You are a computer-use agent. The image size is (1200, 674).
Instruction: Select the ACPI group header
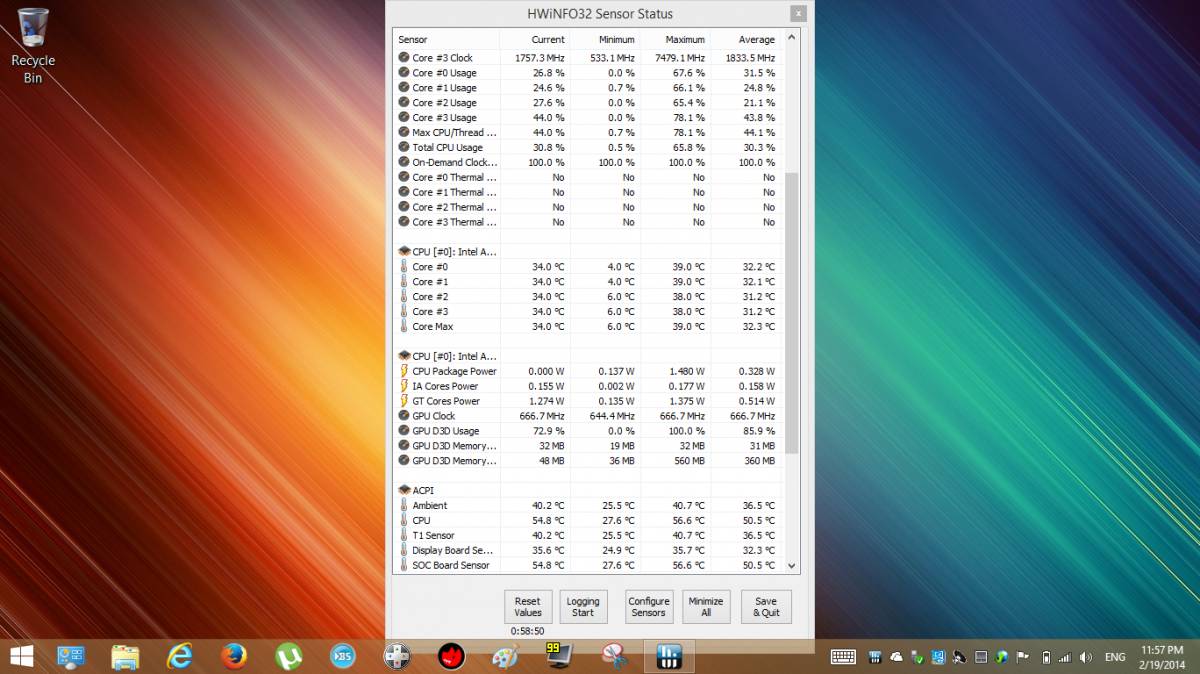pos(587,490)
